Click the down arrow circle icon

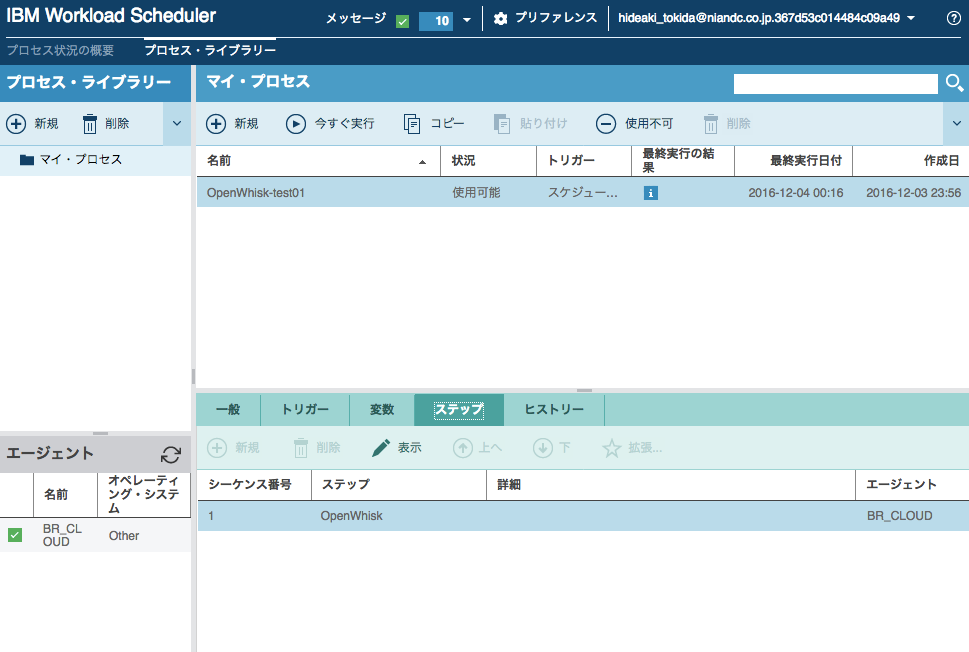(543, 447)
